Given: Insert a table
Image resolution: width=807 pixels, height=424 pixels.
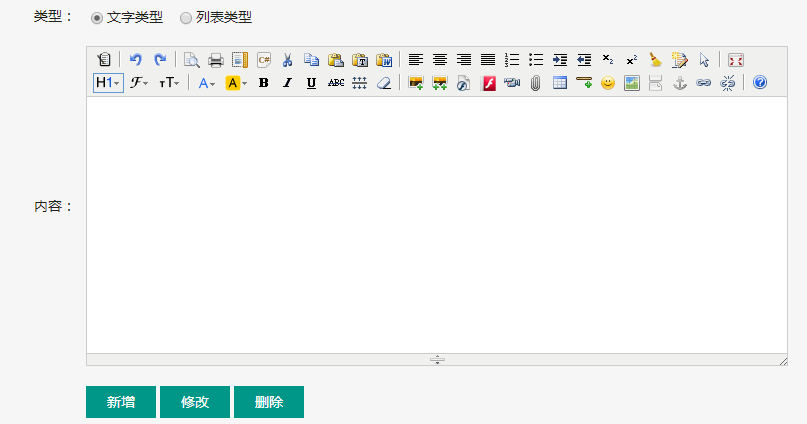Looking at the screenshot, I should (560, 82).
